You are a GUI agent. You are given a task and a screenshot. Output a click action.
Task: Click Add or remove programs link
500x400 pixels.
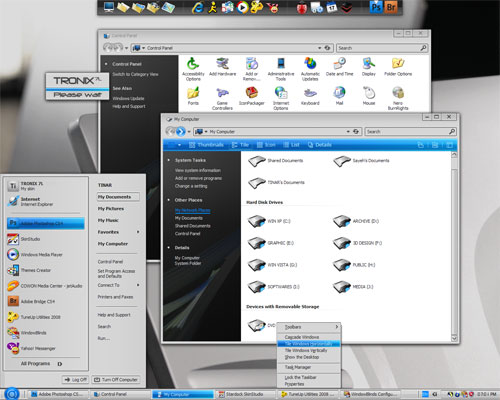[198, 178]
